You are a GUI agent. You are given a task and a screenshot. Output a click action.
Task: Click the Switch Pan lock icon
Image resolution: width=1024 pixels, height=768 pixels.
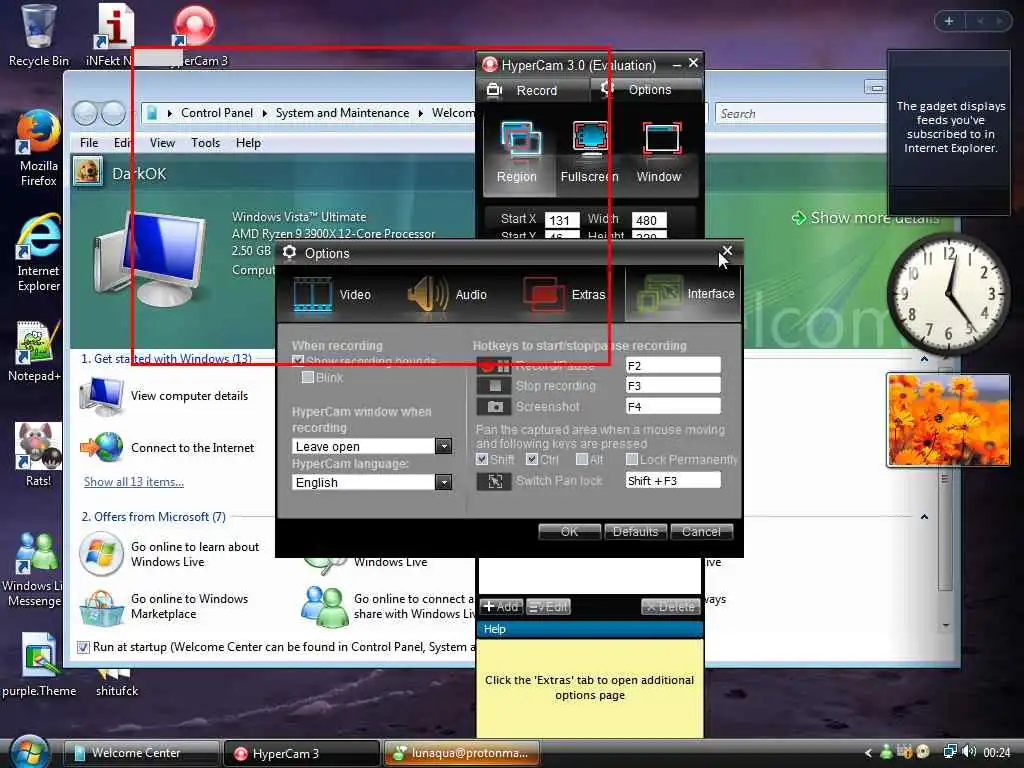[x=494, y=481]
